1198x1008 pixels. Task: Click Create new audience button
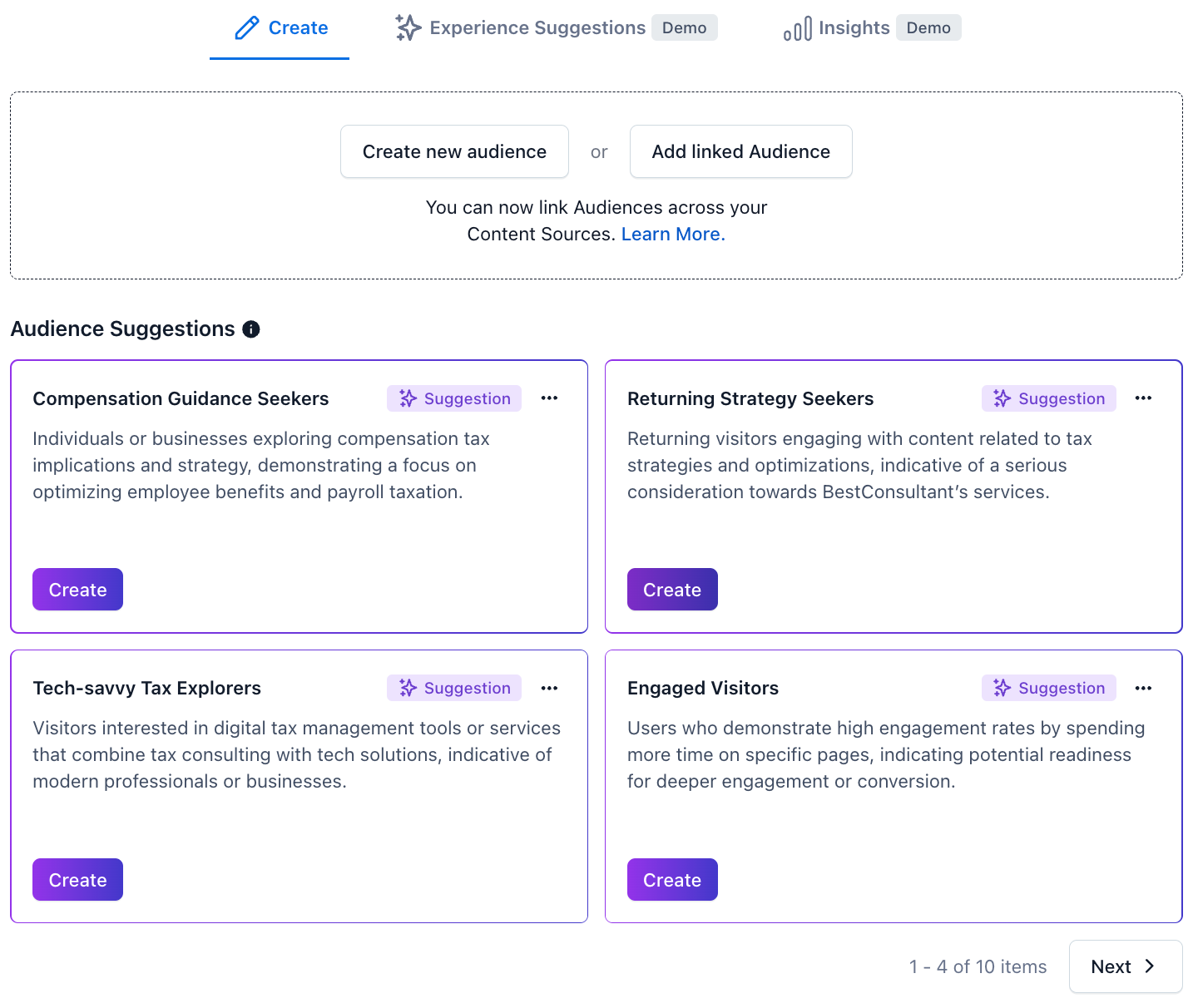coord(454,151)
